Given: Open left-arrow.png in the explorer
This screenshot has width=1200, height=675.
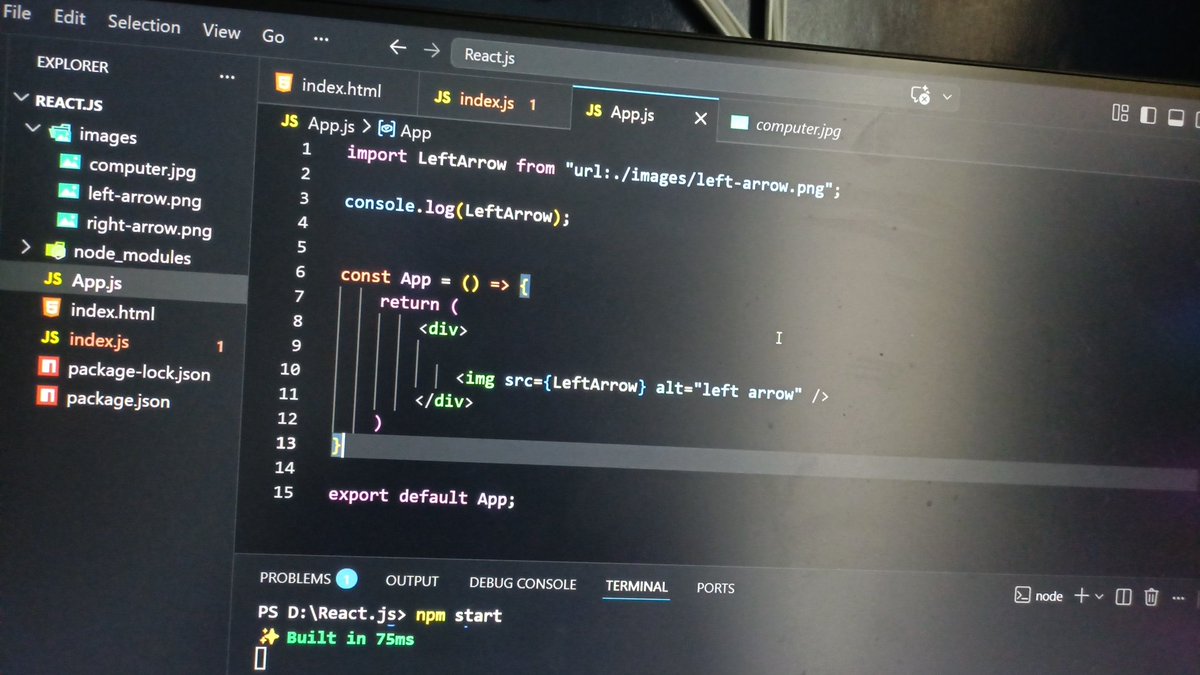Looking at the screenshot, I should click(144, 197).
